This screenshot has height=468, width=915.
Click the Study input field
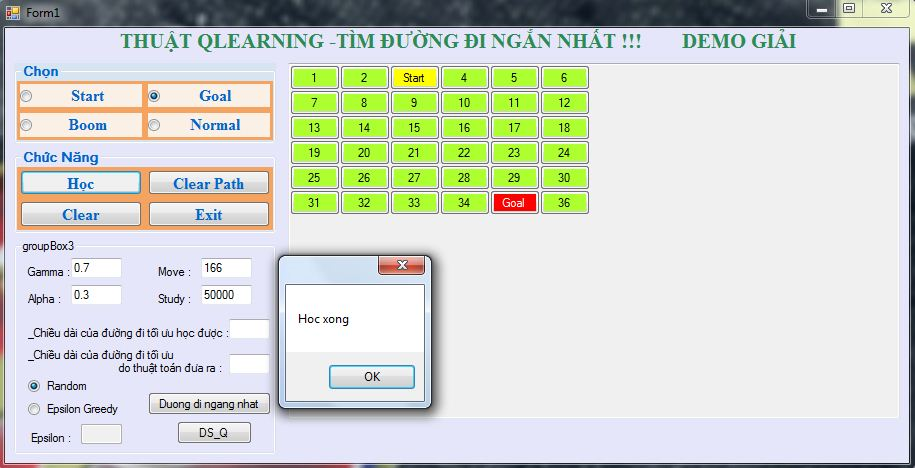[x=226, y=295]
